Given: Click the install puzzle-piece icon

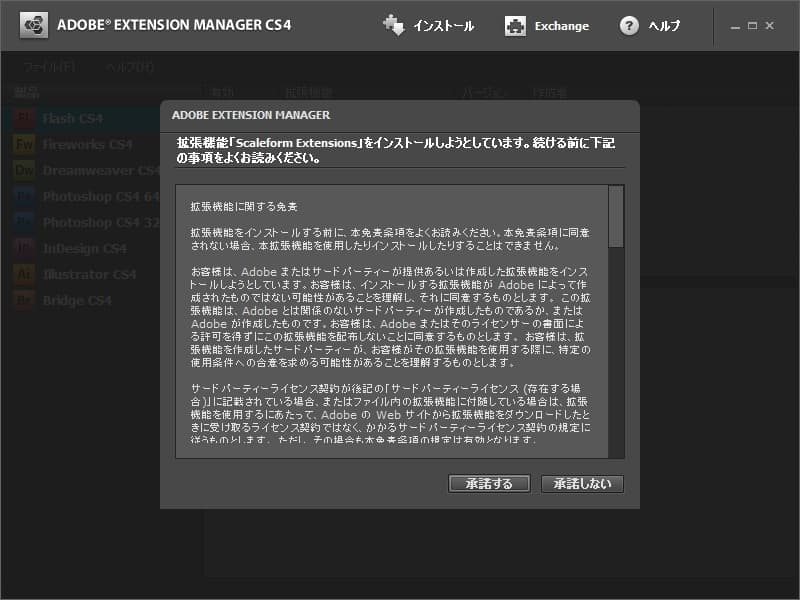Looking at the screenshot, I should [x=394, y=25].
